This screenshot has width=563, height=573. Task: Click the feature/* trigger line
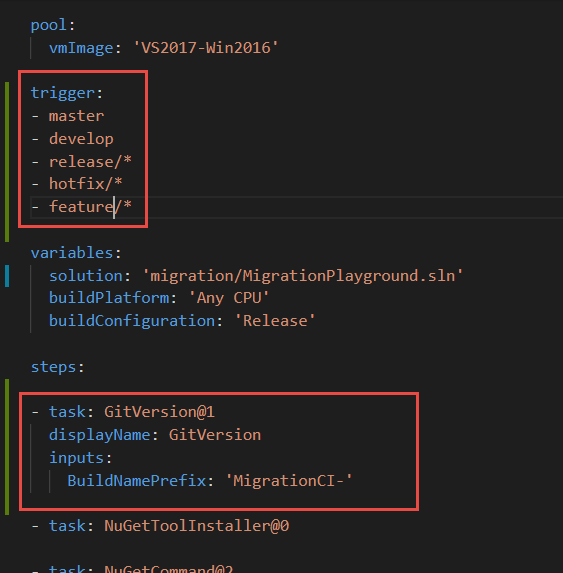click(x=90, y=207)
